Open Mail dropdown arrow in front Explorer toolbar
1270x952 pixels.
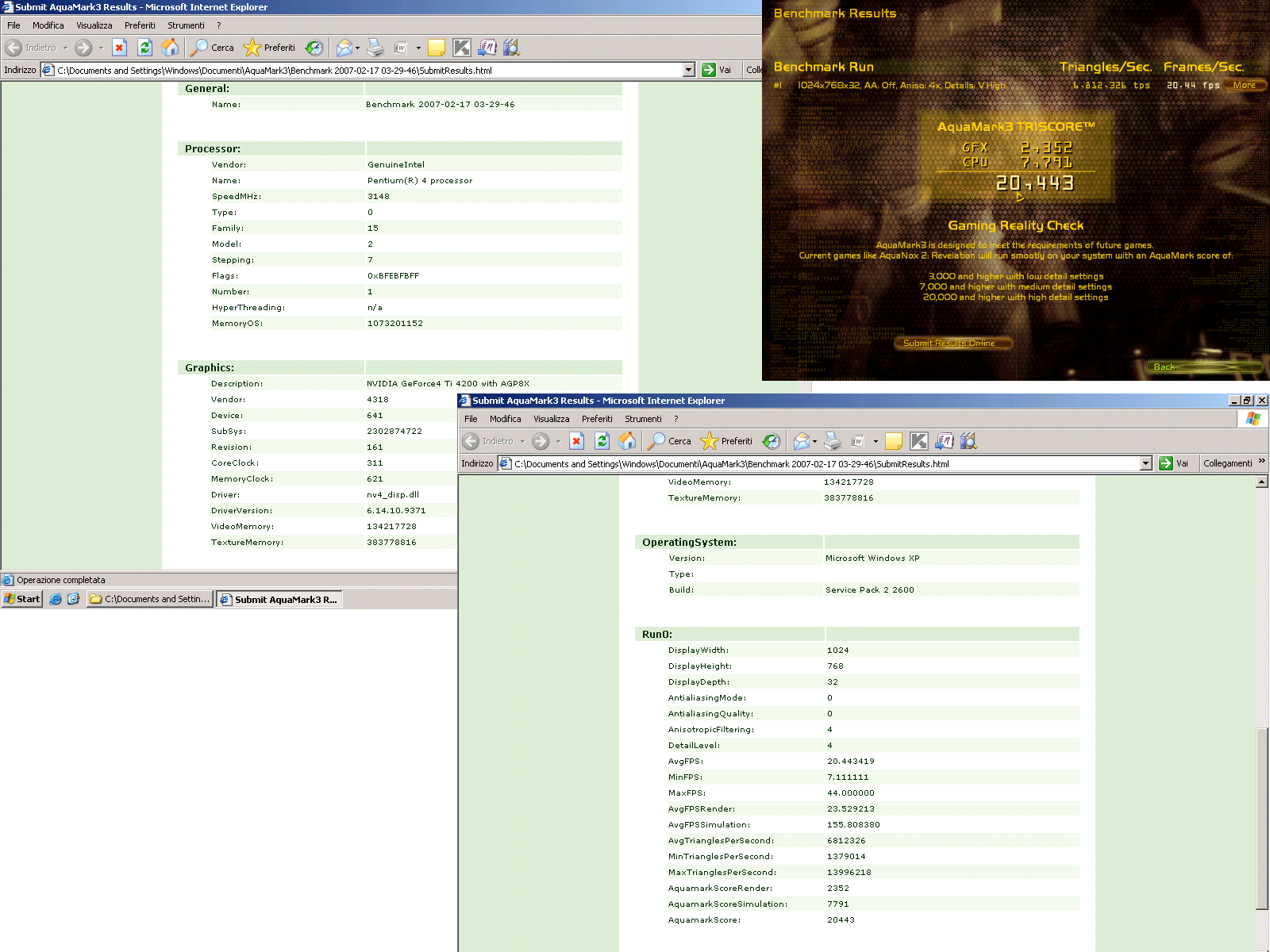[815, 441]
